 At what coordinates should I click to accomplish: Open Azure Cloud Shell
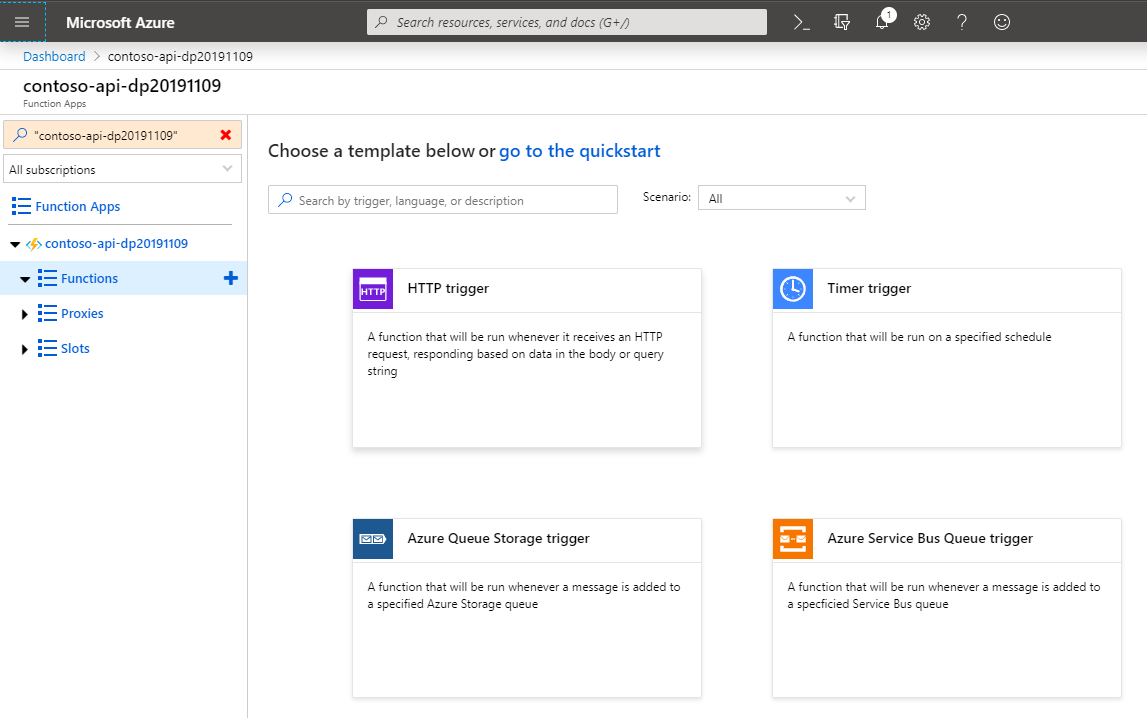pyautogui.click(x=801, y=21)
